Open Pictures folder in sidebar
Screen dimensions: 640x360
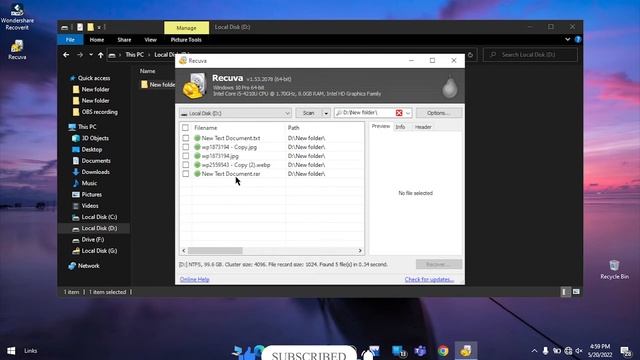coord(91,195)
